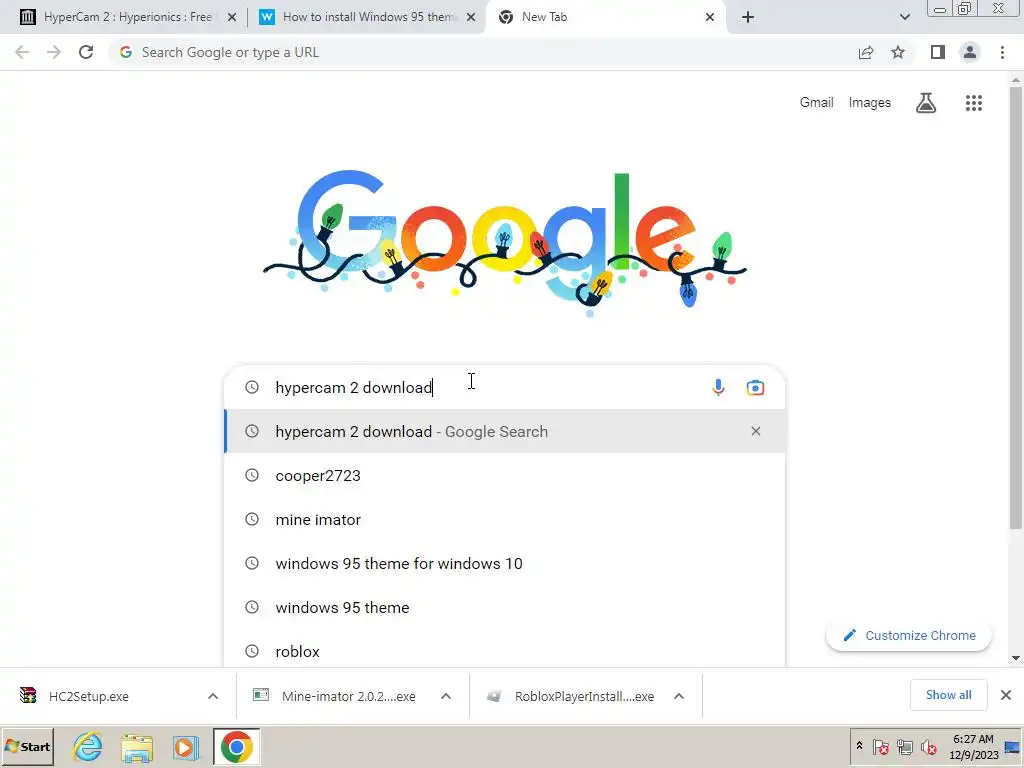Expand options for RobloxPlayerInstaller download
The height and width of the screenshot is (768, 1024).
tap(679, 696)
